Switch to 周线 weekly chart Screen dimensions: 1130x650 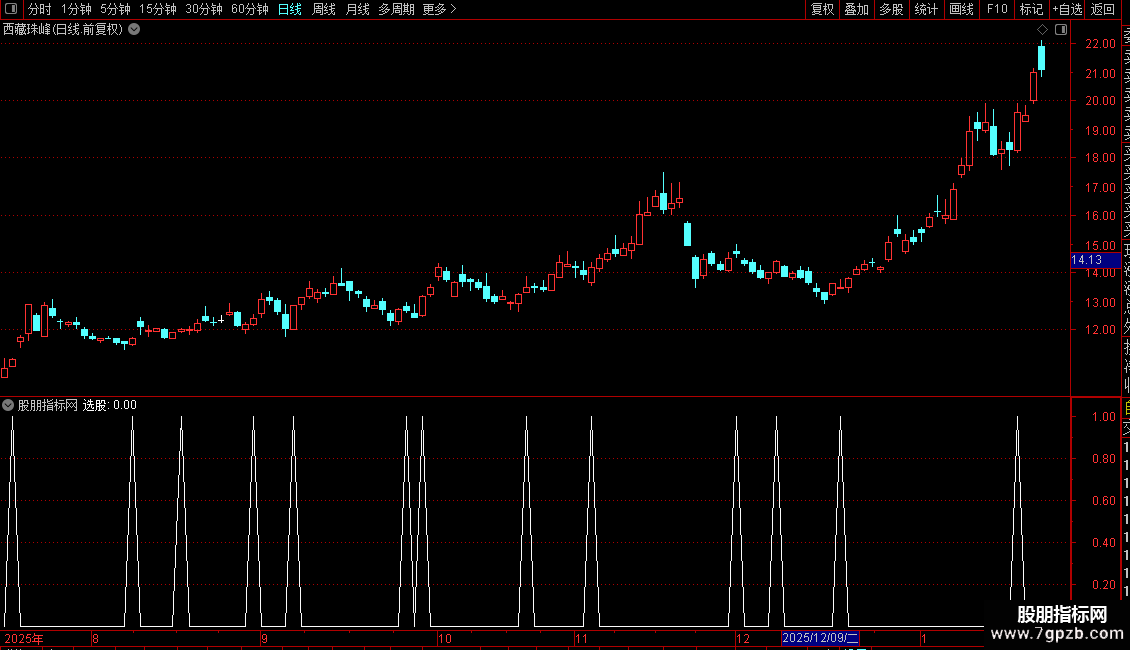point(324,9)
